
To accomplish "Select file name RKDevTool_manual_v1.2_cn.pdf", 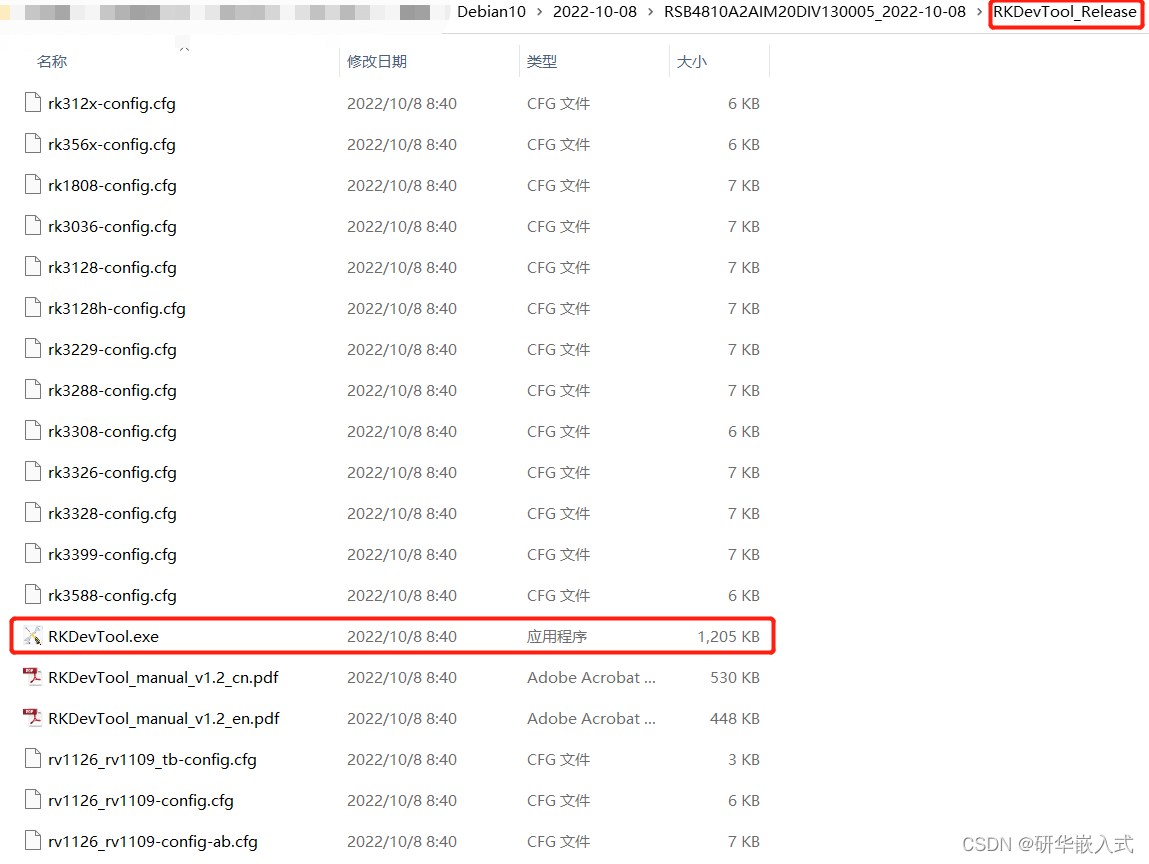I will click(163, 677).
